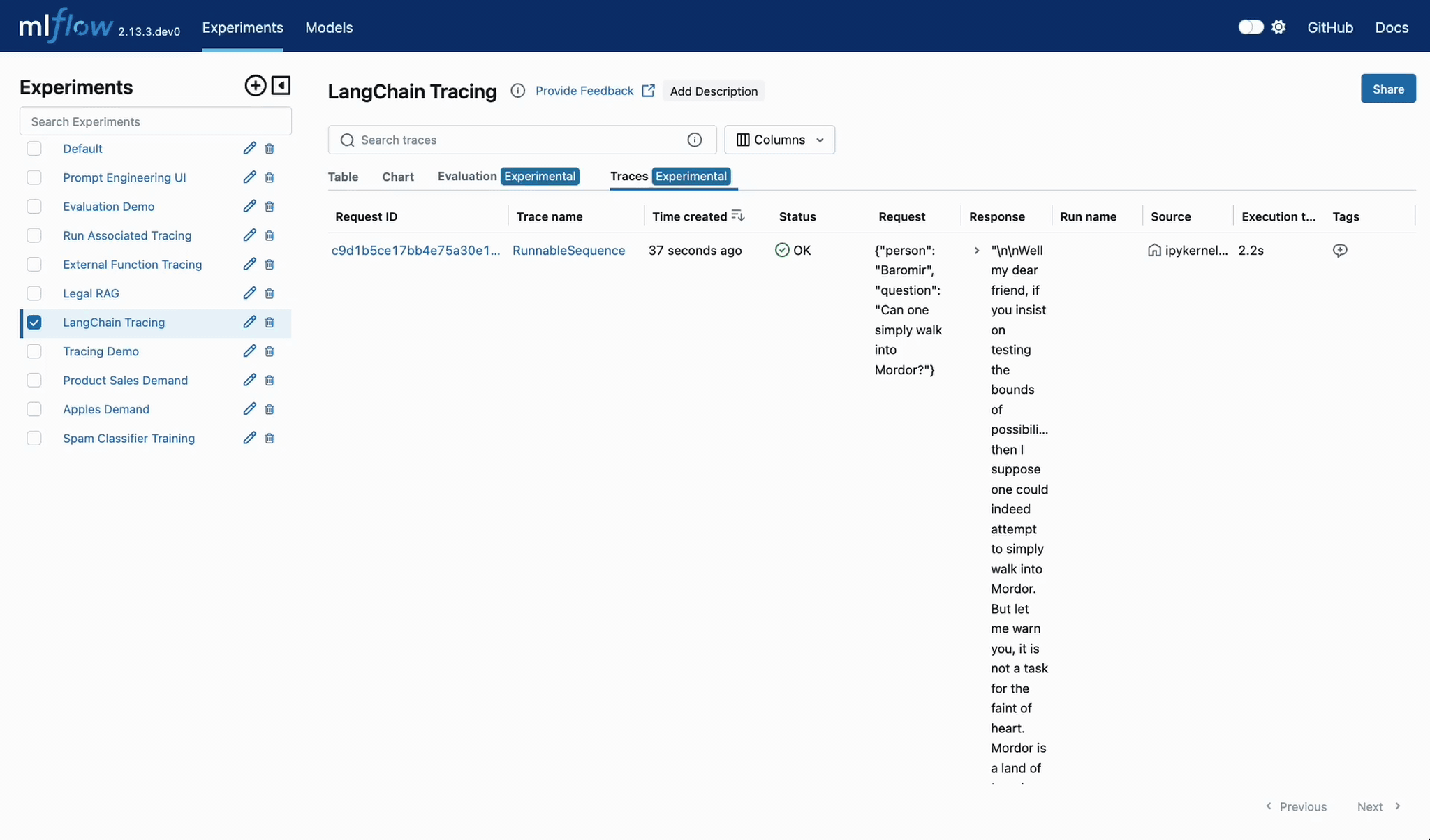Open the Chart tab
The height and width of the screenshot is (840, 1430).
[x=397, y=177]
